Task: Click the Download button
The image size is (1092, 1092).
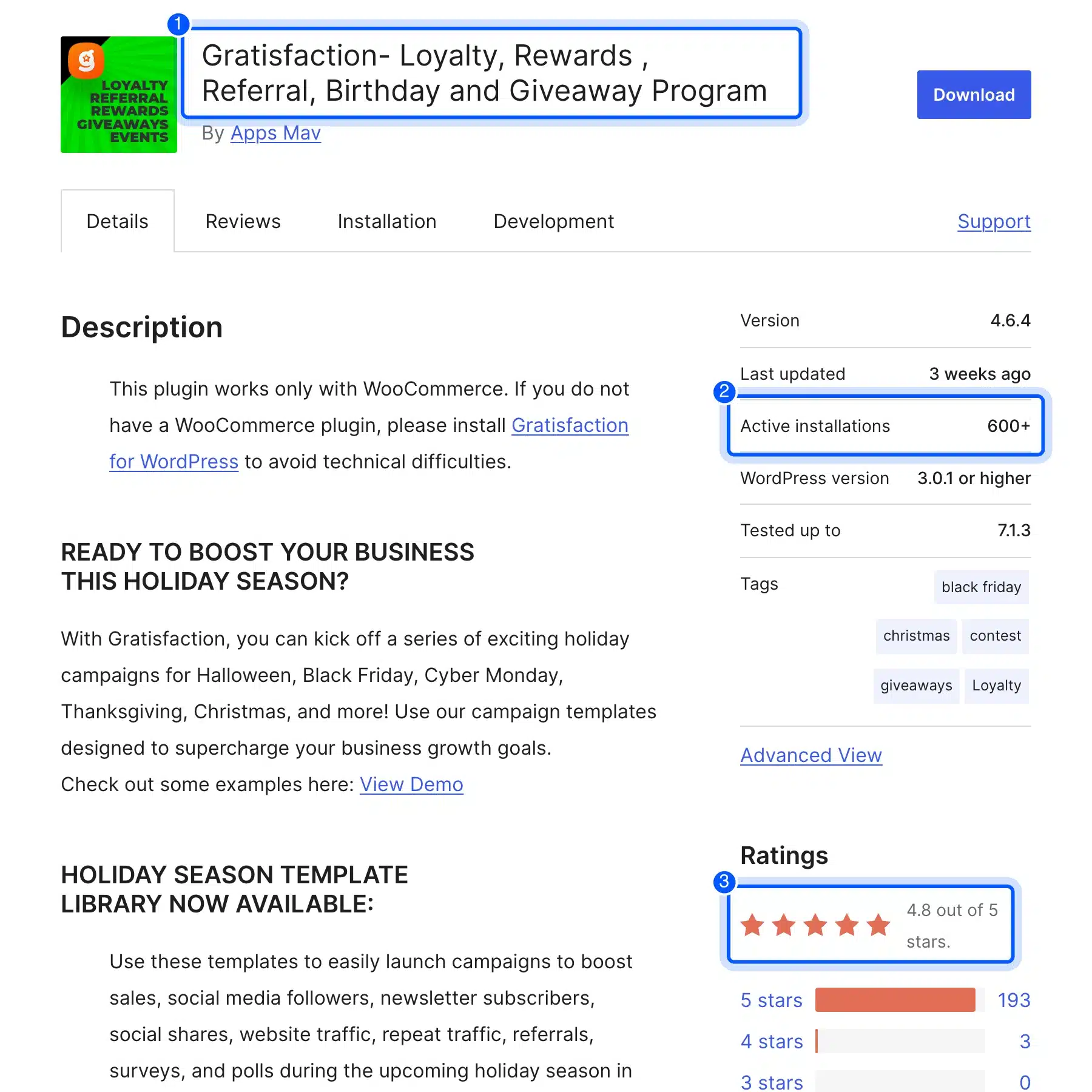Action: (974, 95)
